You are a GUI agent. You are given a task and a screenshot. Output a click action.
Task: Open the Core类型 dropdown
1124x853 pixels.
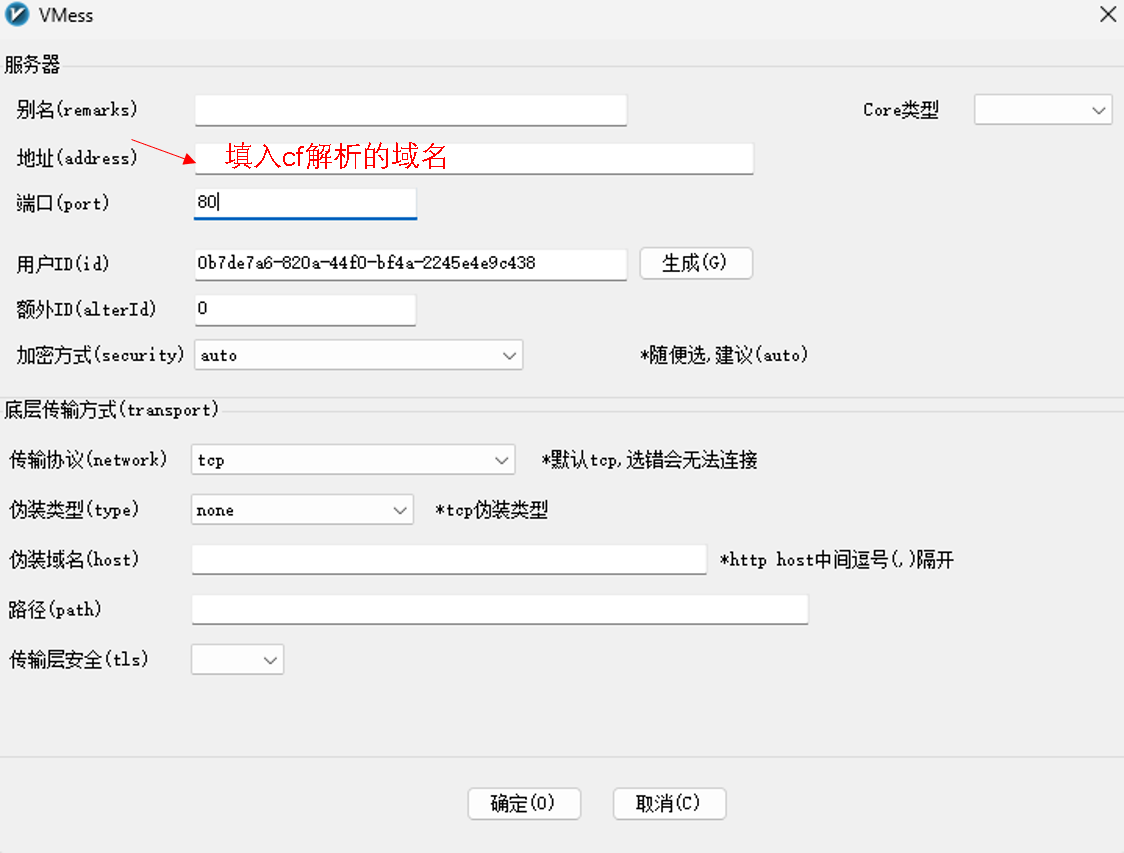coord(1043,110)
